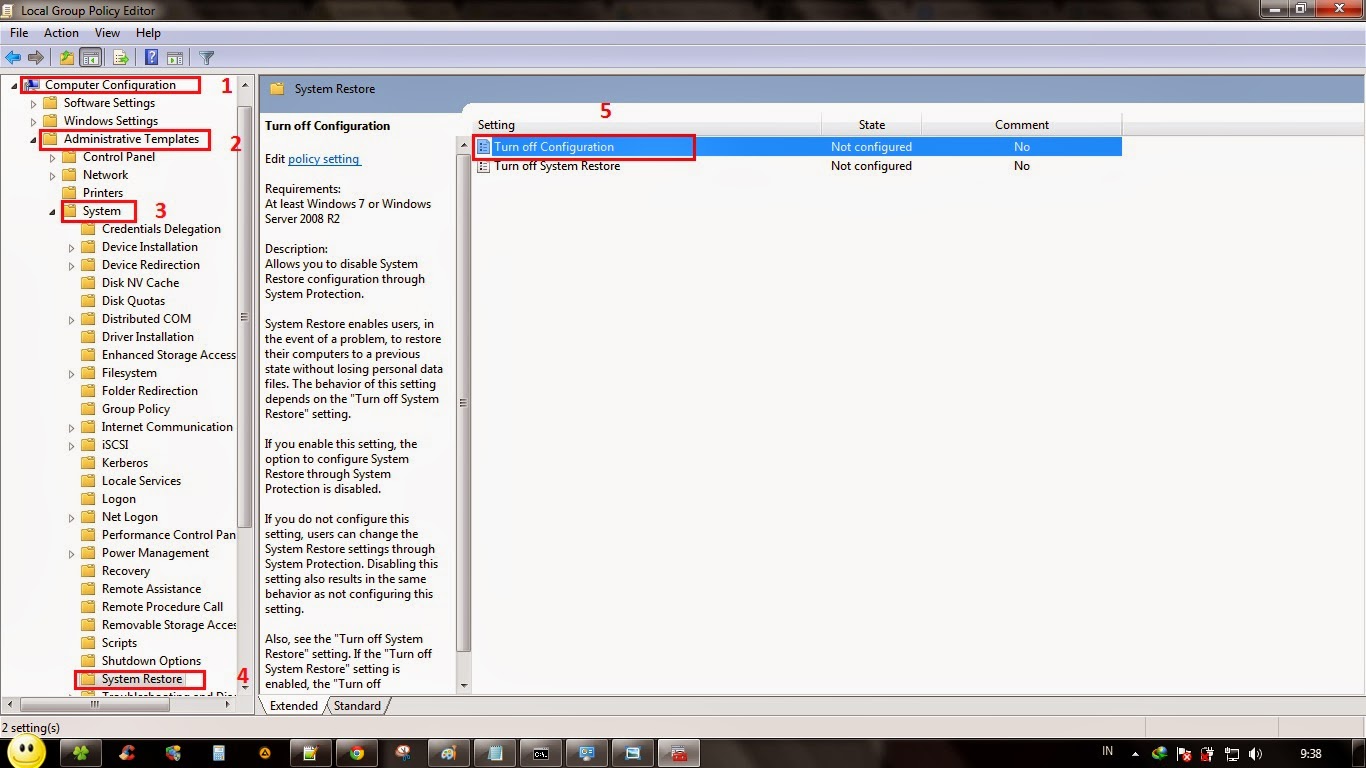This screenshot has width=1366, height=768.
Task: Collapse the Administrative Templates node
Action: 33,138
